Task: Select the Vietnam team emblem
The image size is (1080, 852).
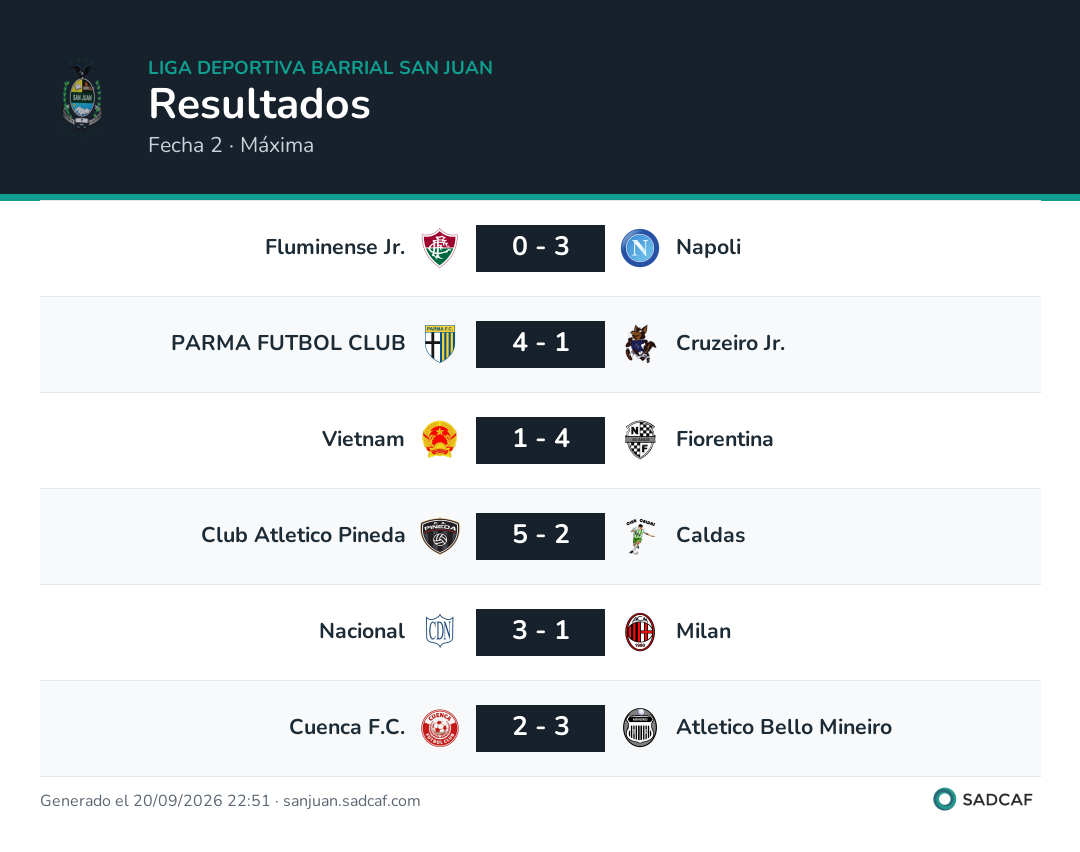Action: [x=439, y=439]
